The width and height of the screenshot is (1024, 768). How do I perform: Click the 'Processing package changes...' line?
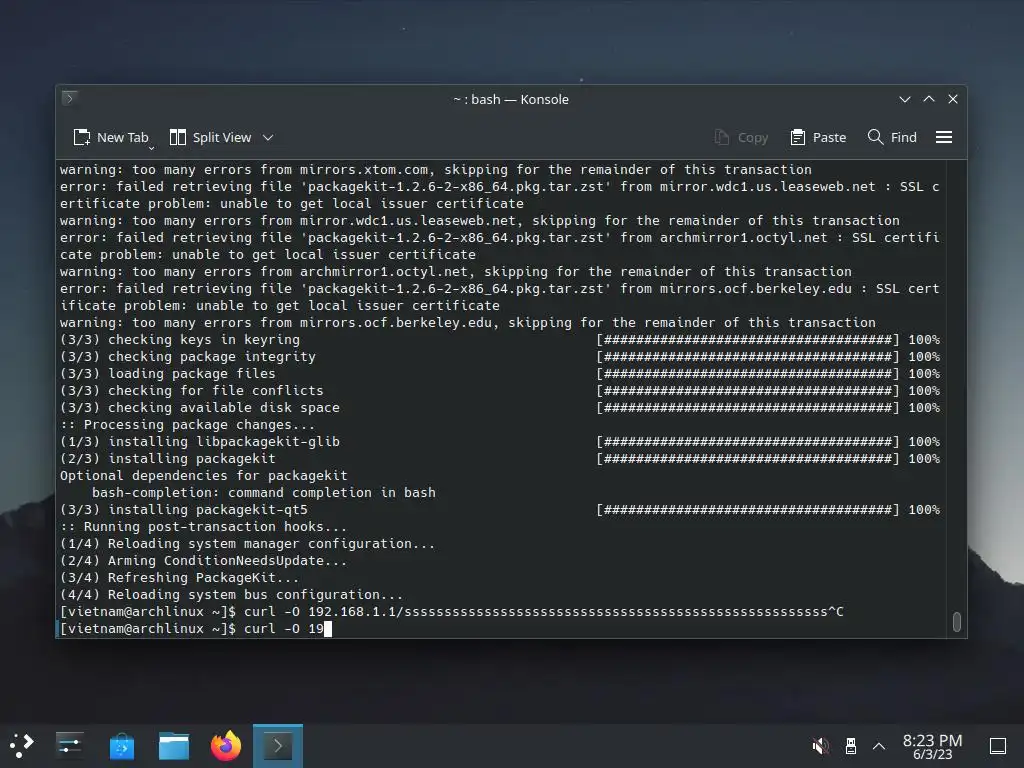click(x=187, y=424)
